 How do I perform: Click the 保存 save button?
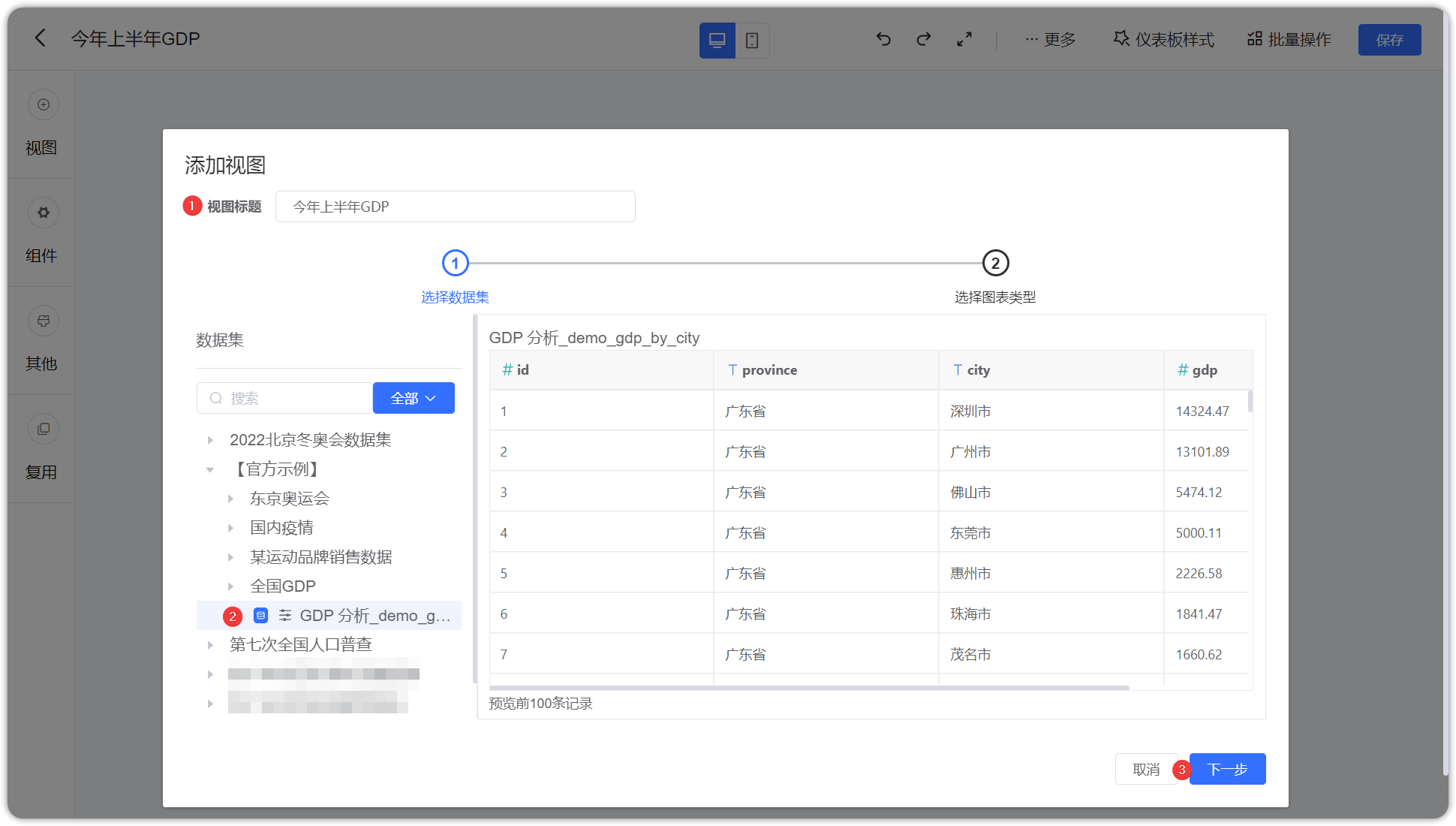pyautogui.click(x=1389, y=39)
